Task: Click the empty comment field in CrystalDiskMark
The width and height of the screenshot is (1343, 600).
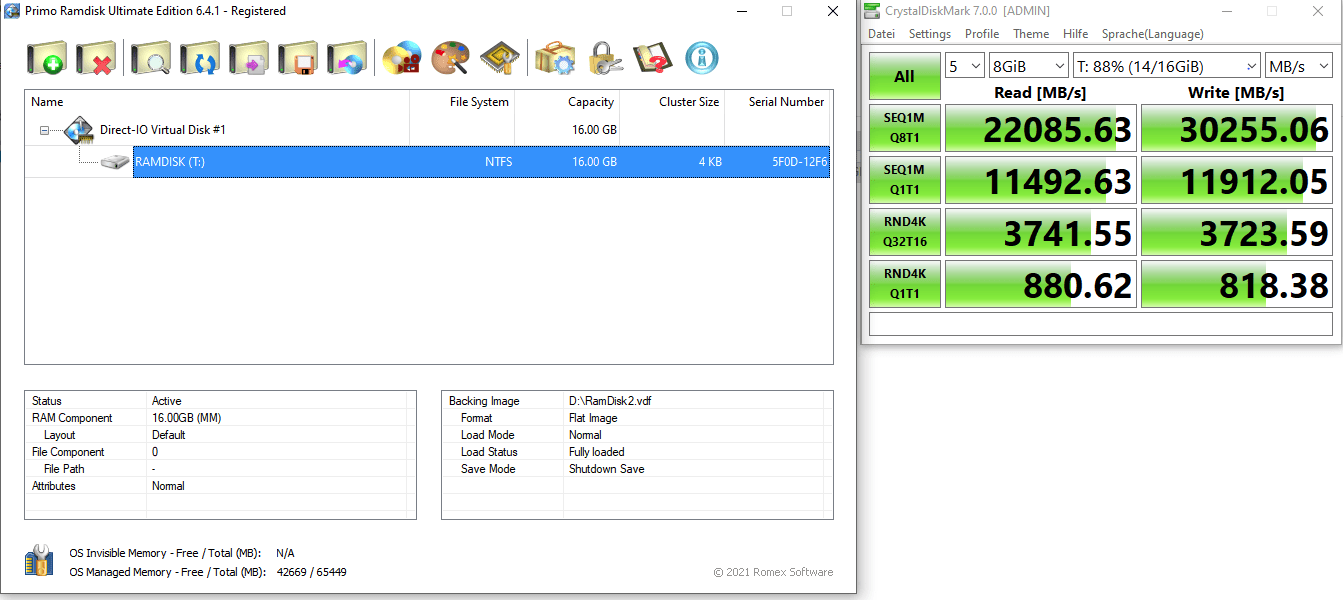Action: point(1101,324)
